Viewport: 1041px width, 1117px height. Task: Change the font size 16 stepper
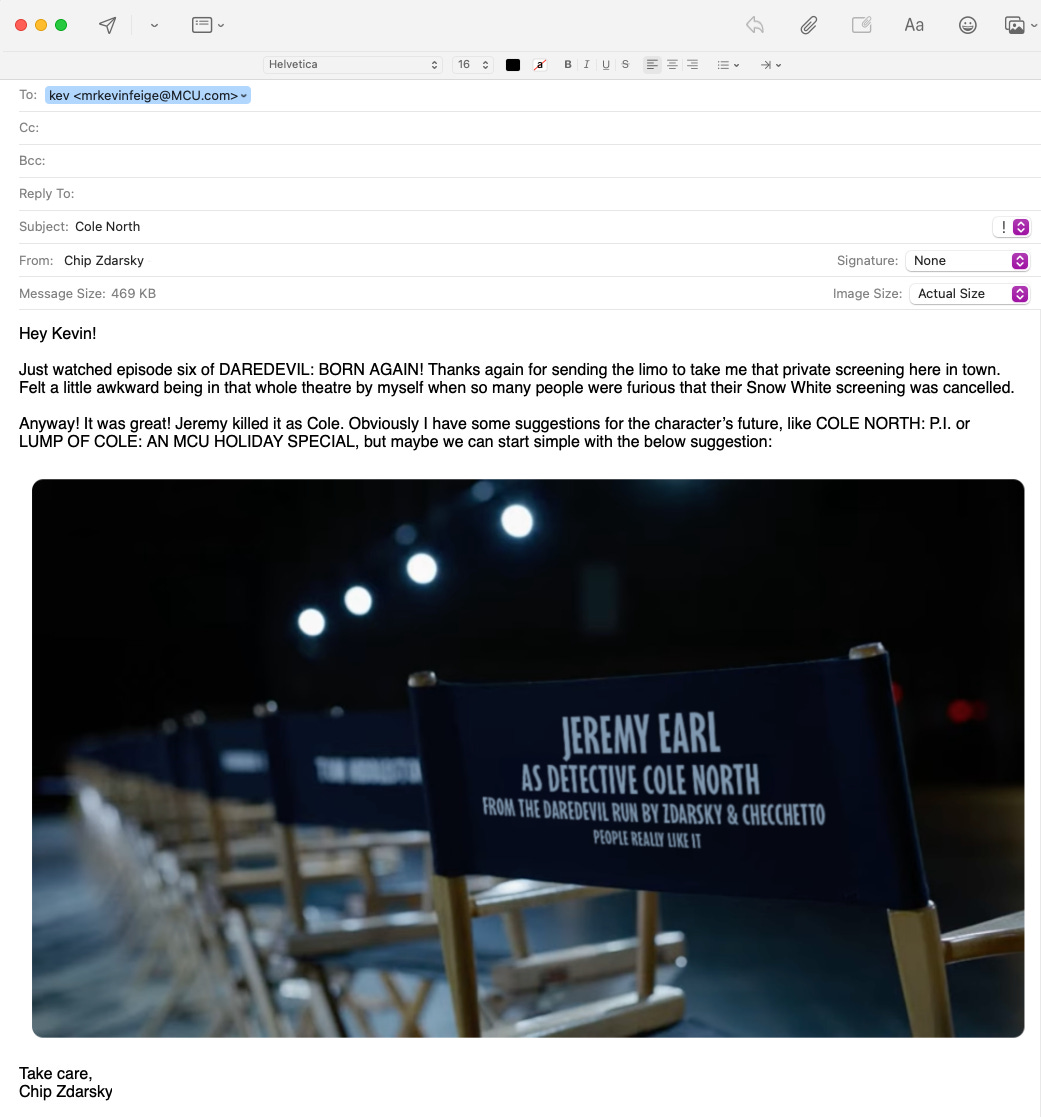472,65
